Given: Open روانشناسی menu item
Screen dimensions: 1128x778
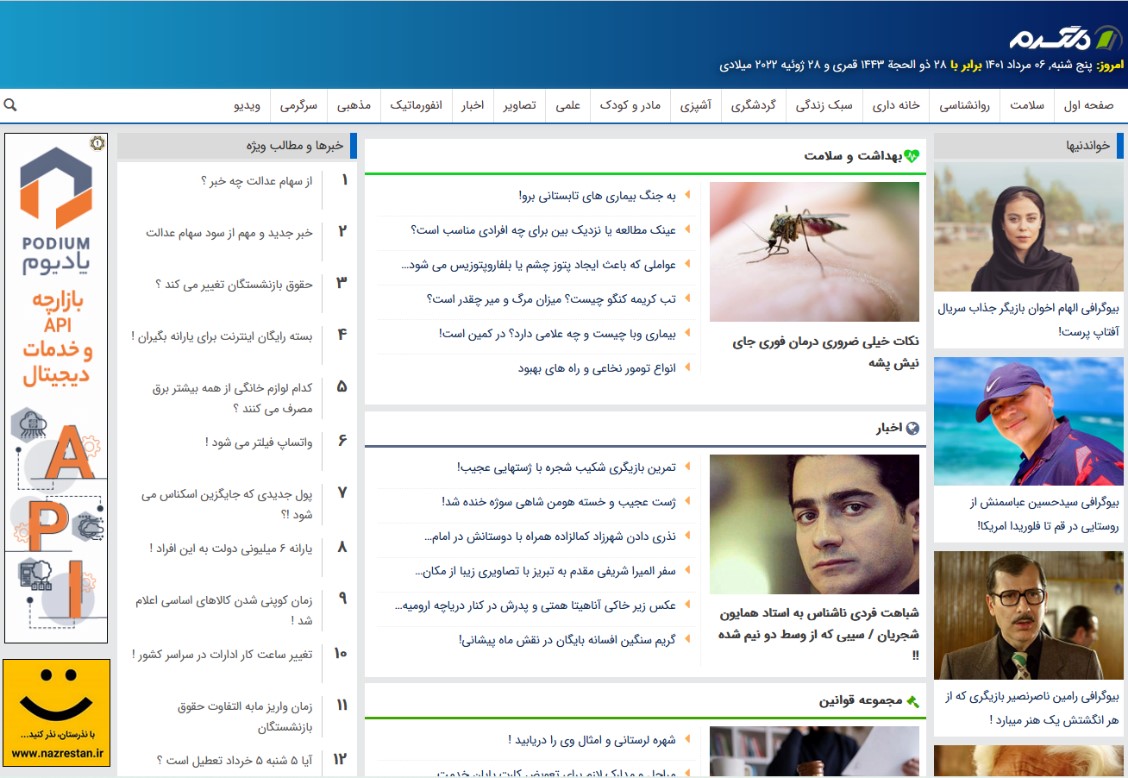Looking at the screenshot, I should (x=964, y=105).
